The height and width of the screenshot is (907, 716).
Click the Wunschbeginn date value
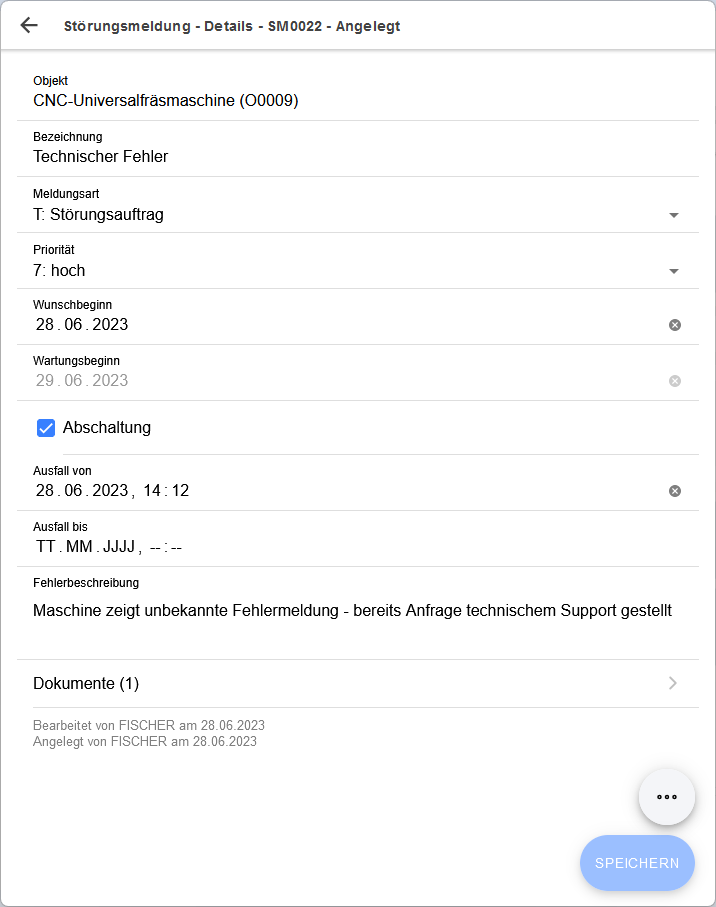[x=82, y=325]
